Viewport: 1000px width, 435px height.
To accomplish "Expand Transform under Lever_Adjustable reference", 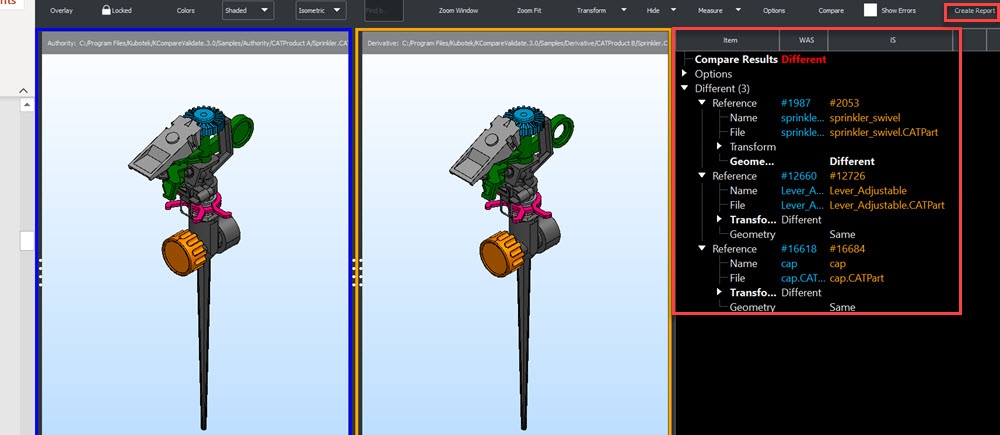I will click(x=720, y=220).
